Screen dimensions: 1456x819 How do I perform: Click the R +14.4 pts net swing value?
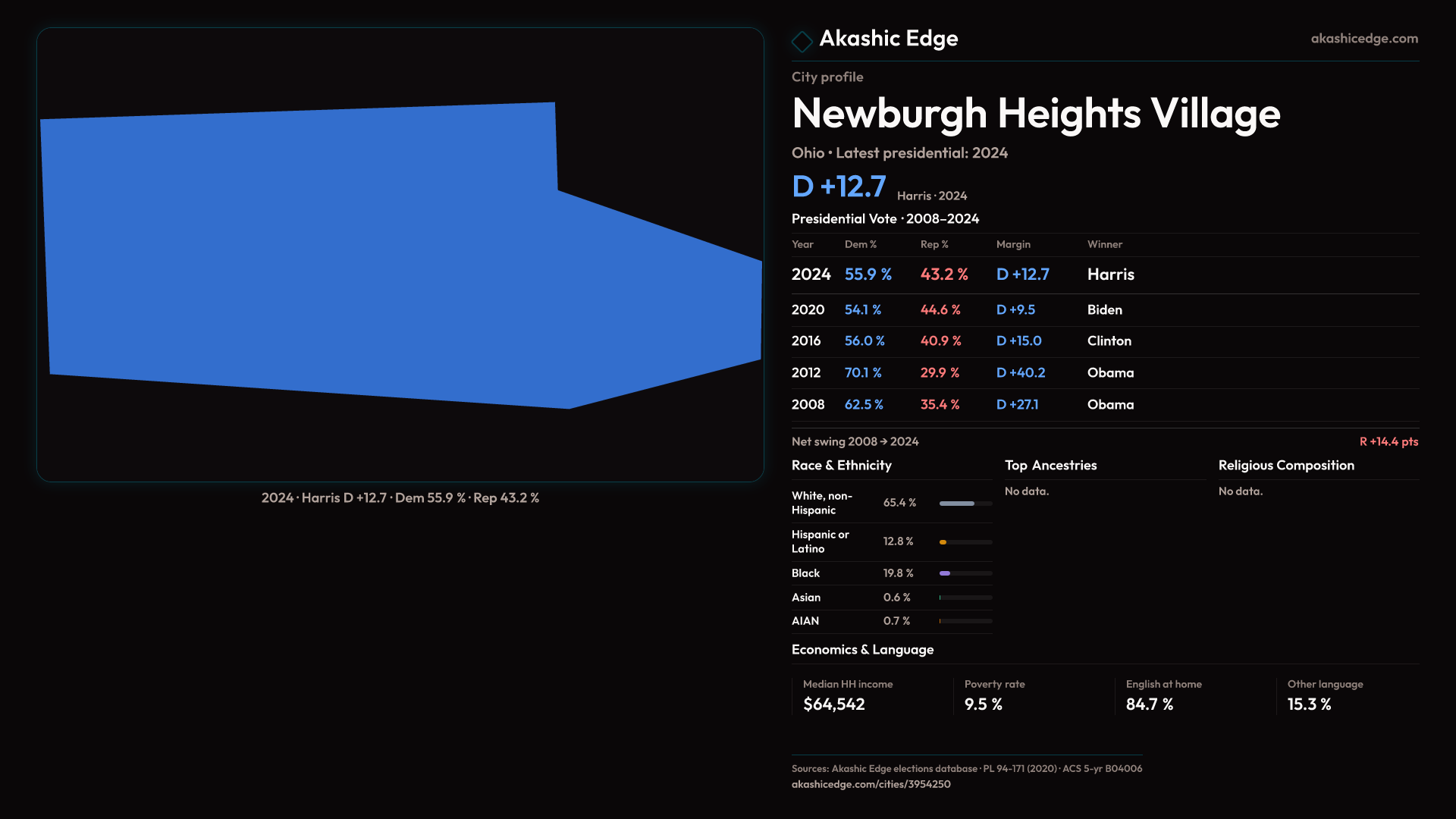1388,441
